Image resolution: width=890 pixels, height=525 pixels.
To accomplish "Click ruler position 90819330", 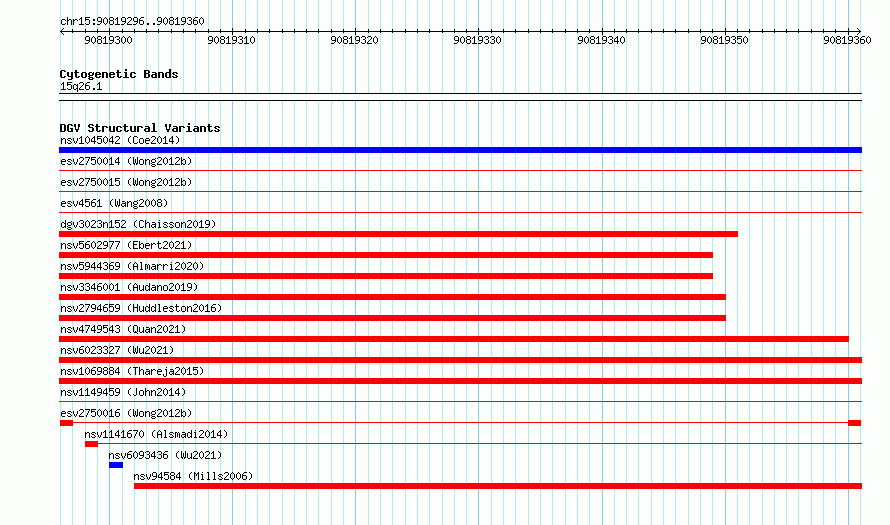I will pyautogui.click(x=477, y=40).
